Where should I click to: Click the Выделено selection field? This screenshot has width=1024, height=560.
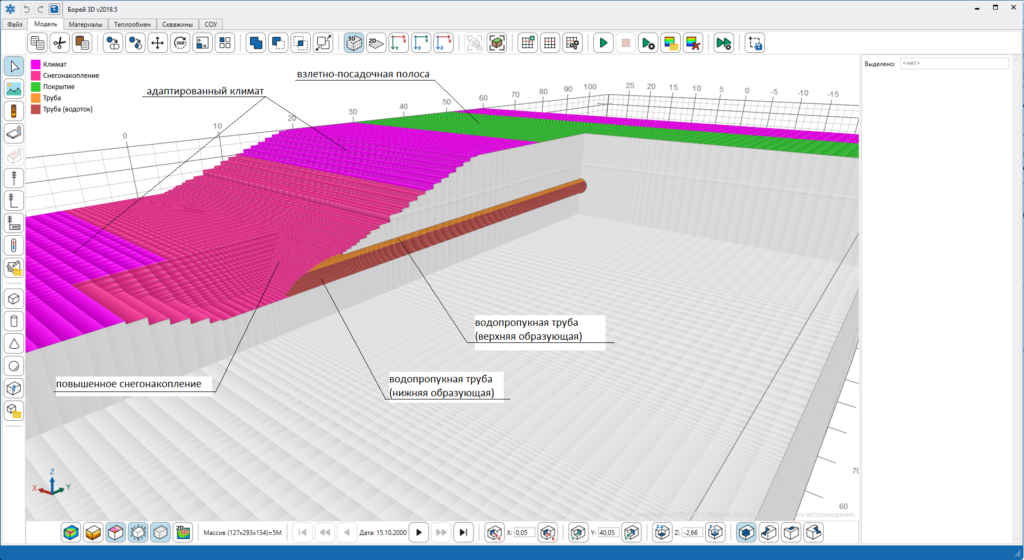coord(954,63)
